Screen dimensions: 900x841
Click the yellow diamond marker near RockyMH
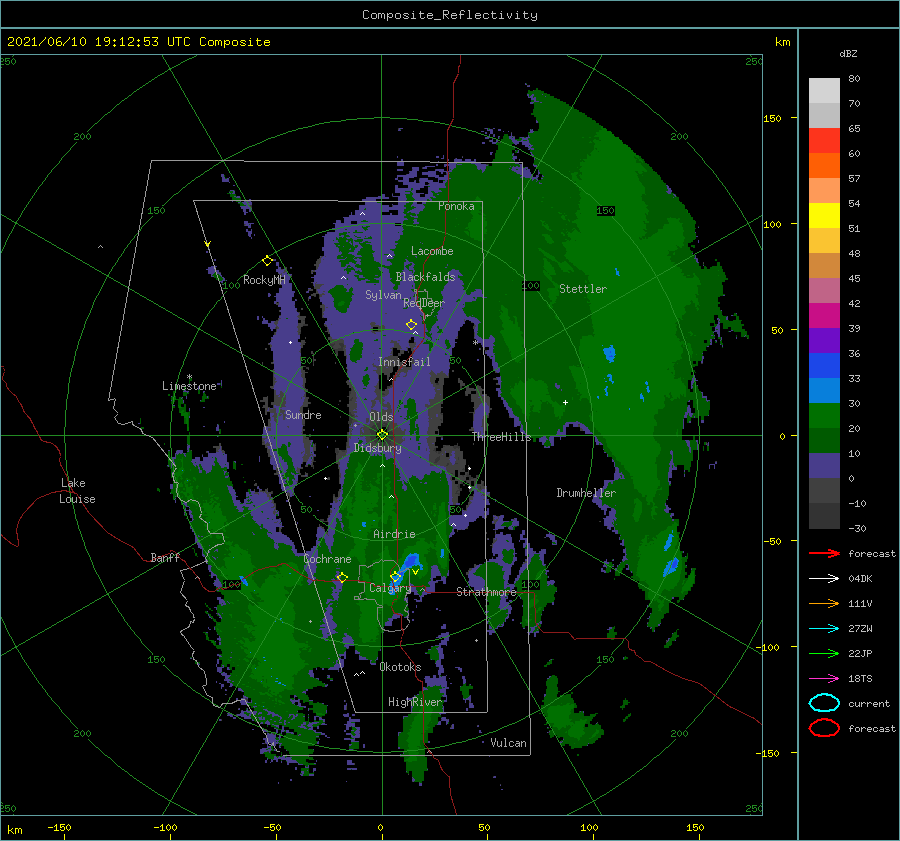[x=267, y=261]
